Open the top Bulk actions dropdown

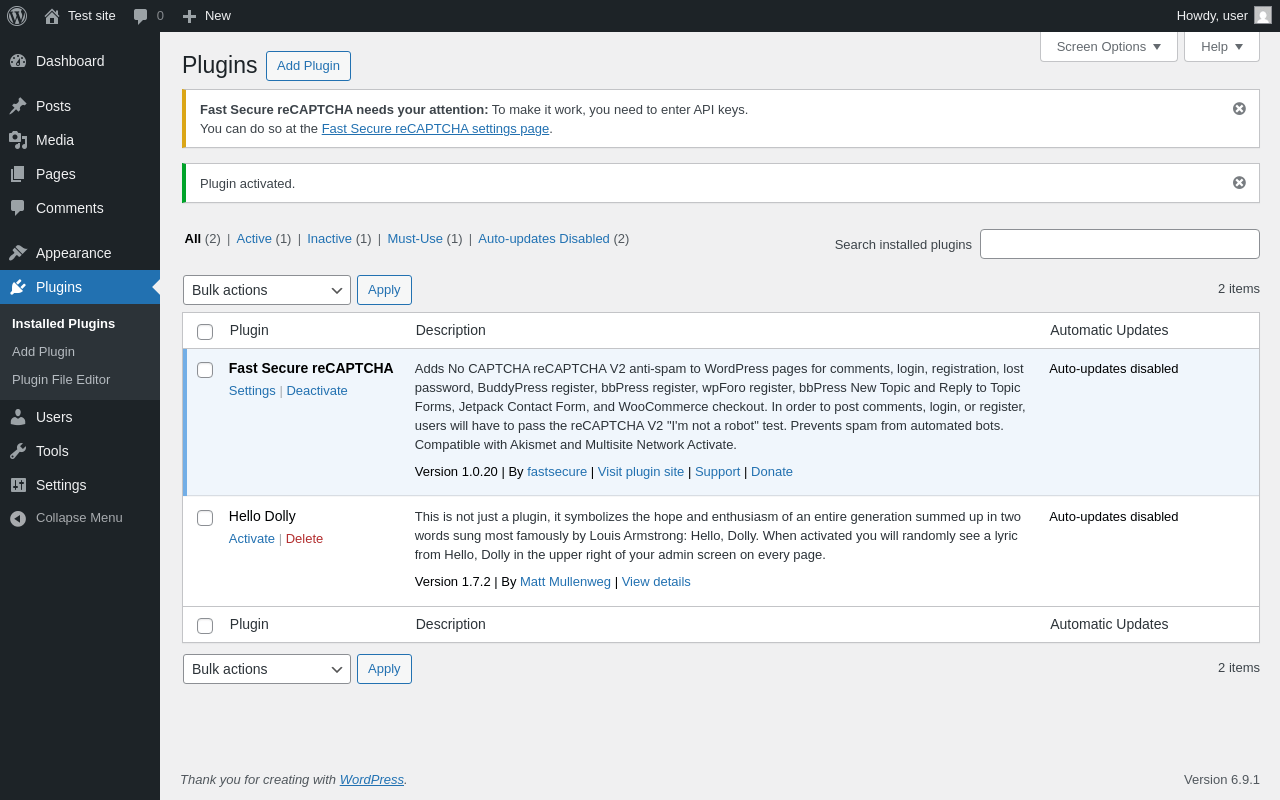point(267,290)
